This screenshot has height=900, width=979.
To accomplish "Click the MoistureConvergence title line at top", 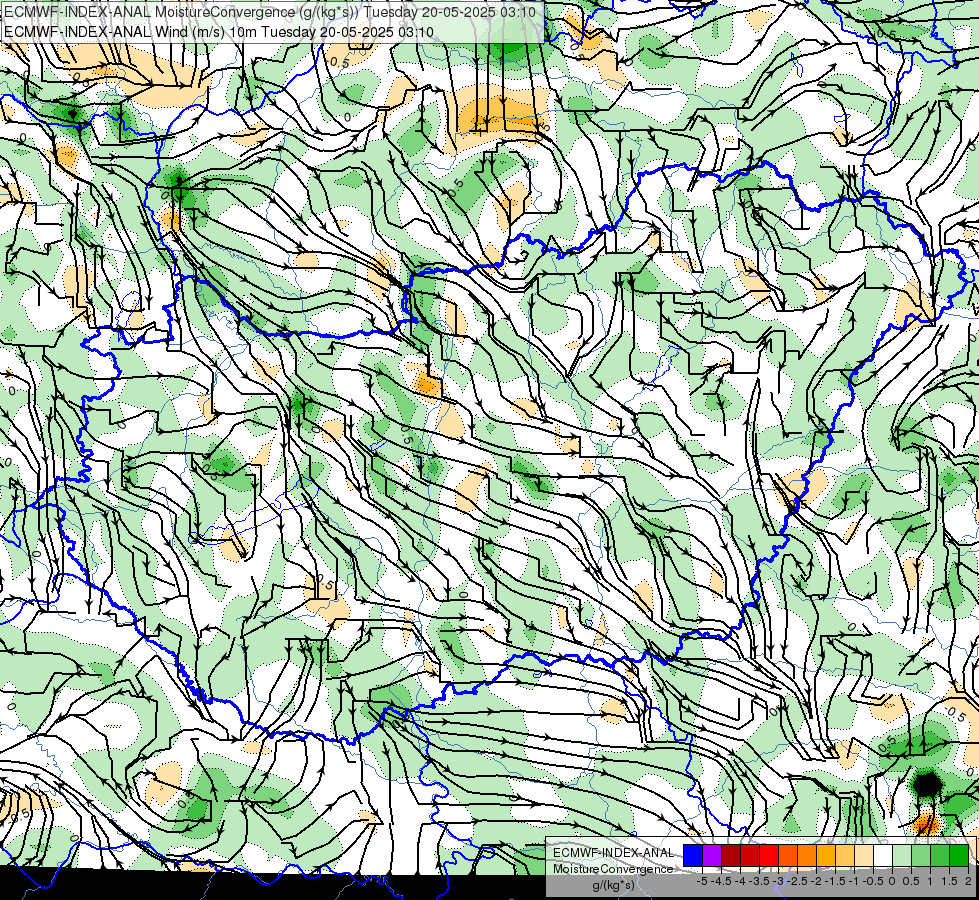I will pos(269,12).
